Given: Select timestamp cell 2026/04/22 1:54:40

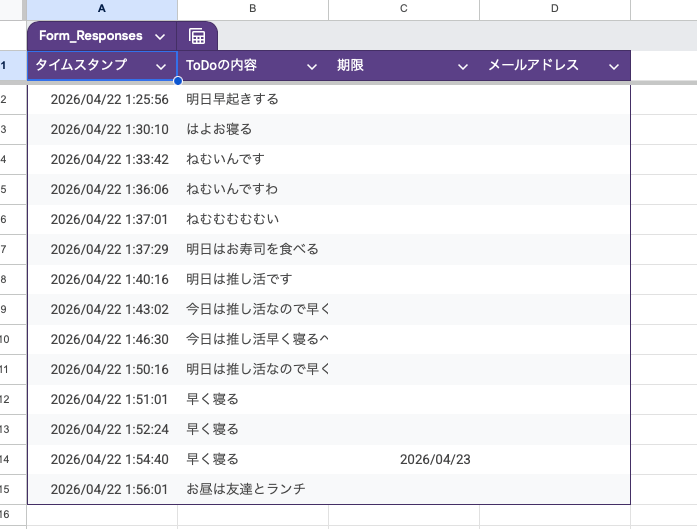Looking at the screenshot, I should point(109,459).
